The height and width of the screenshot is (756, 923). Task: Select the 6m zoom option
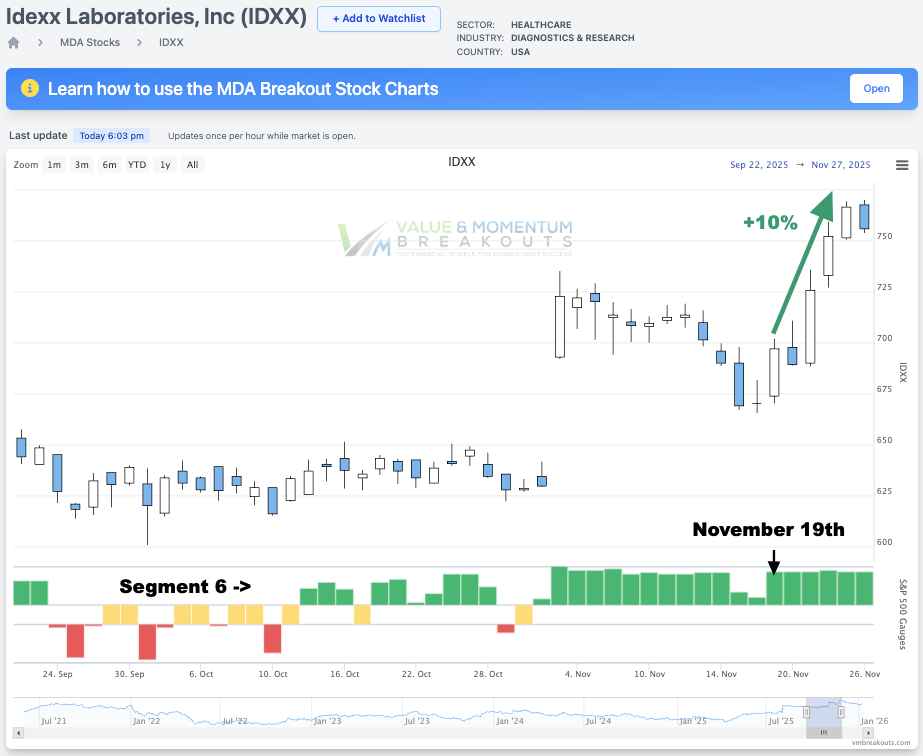point(109,164)
